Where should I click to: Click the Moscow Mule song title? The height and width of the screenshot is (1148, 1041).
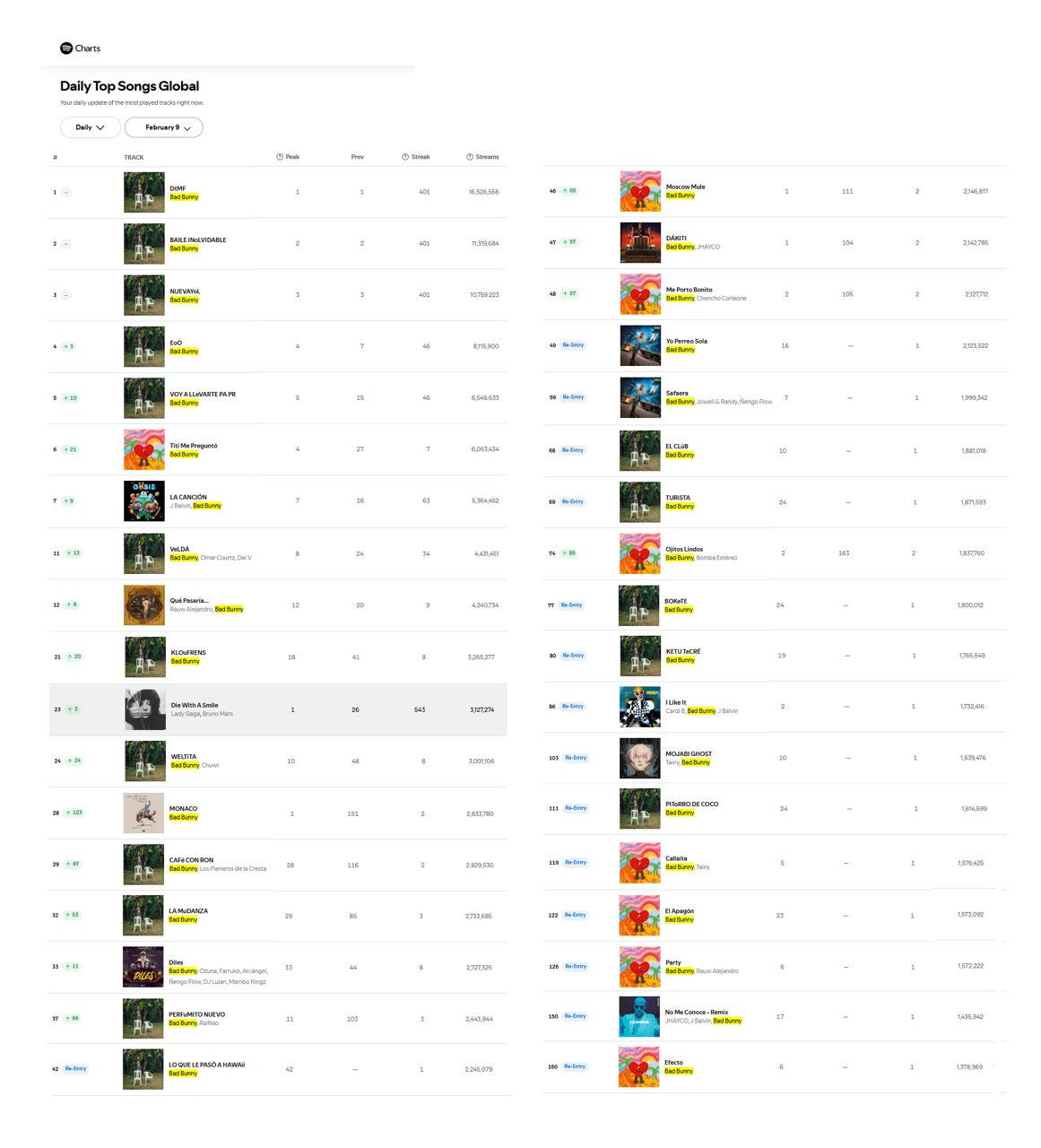(685, 187)
